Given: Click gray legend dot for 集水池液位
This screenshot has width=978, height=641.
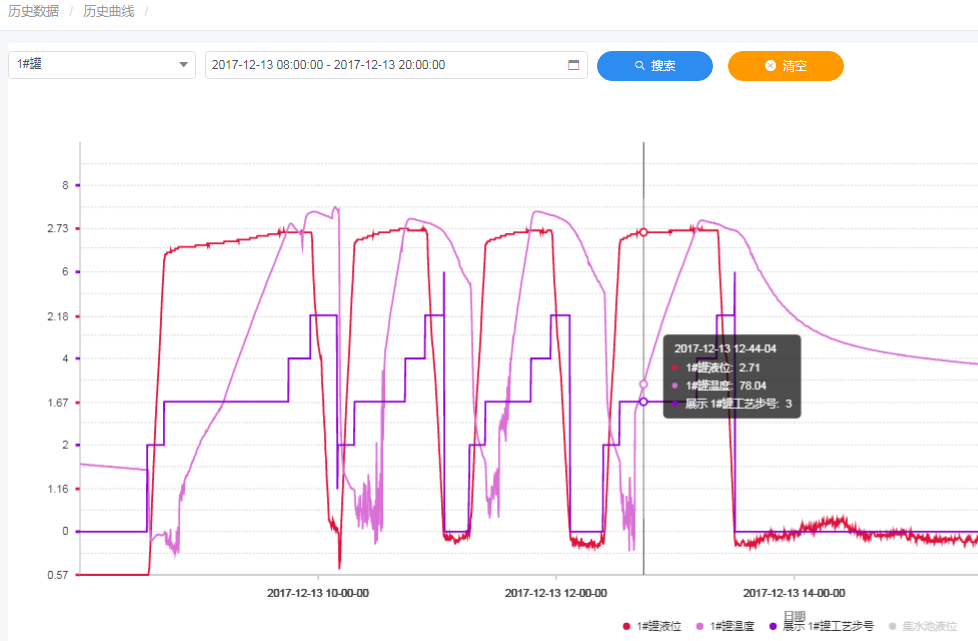Looking at the screenshot, I should point(892,626).
